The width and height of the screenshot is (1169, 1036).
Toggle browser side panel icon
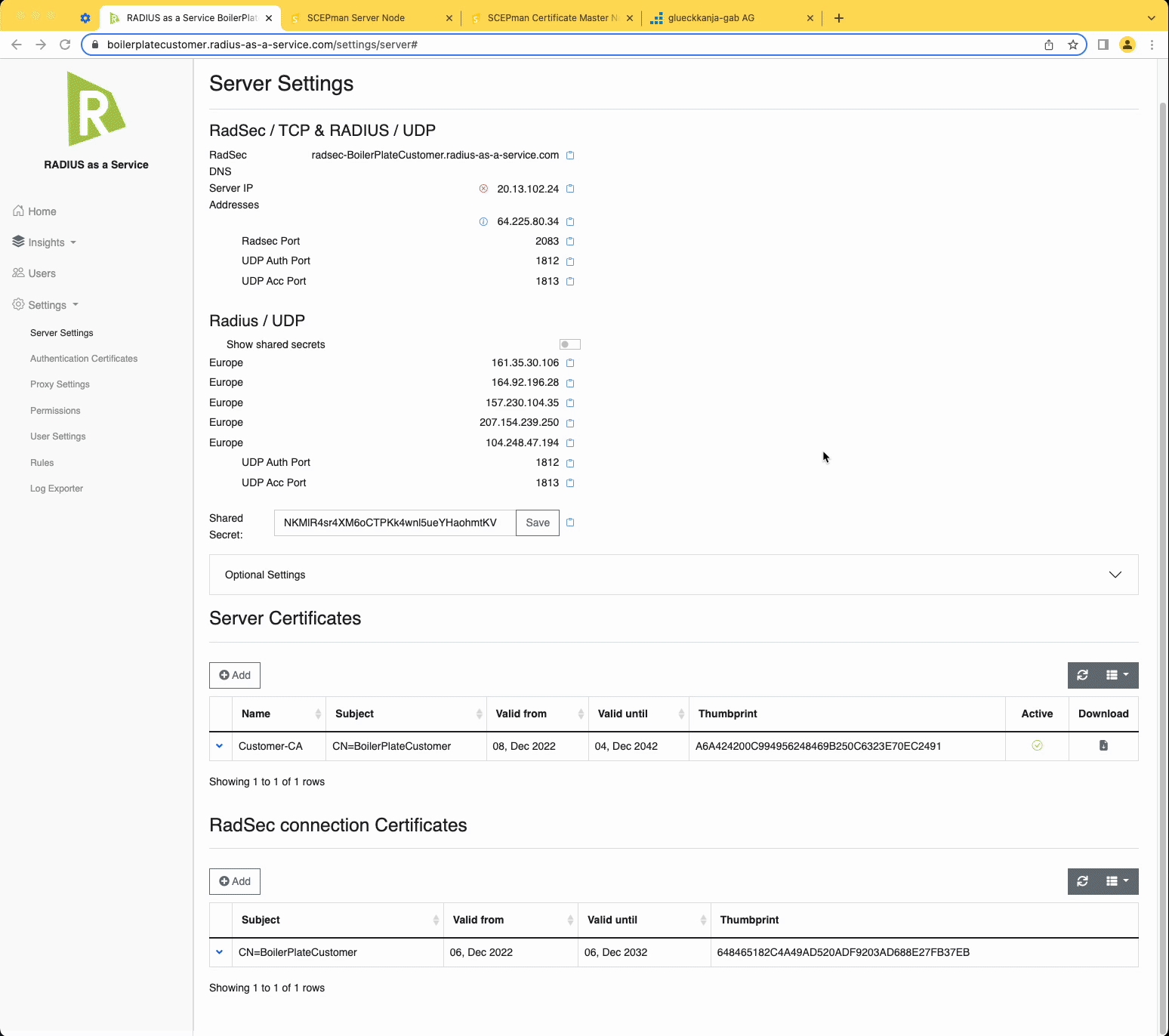pos(1103,45)
